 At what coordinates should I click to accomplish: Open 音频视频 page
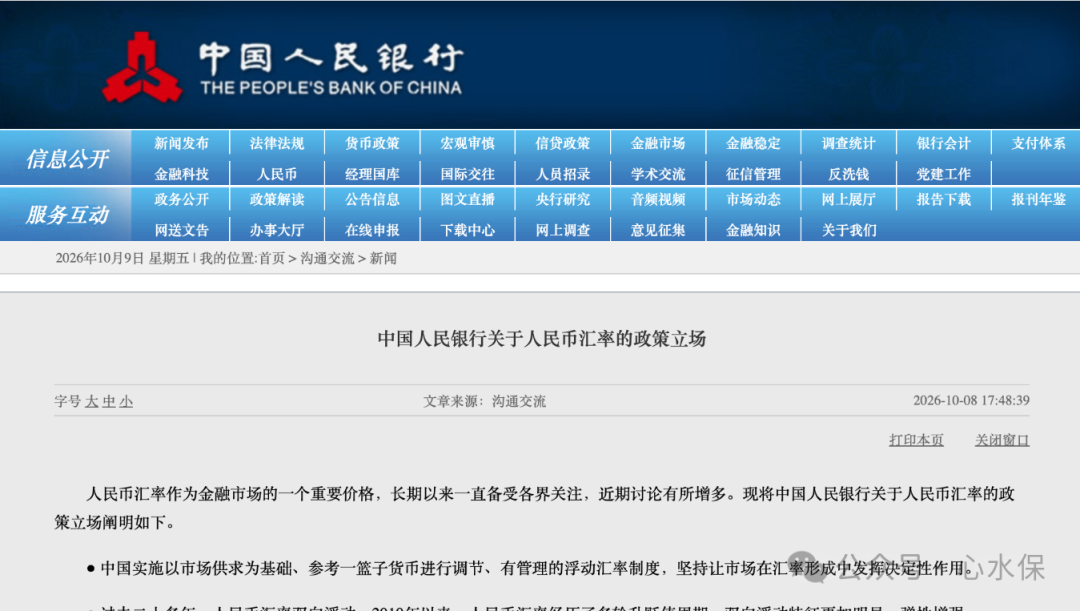658,199
